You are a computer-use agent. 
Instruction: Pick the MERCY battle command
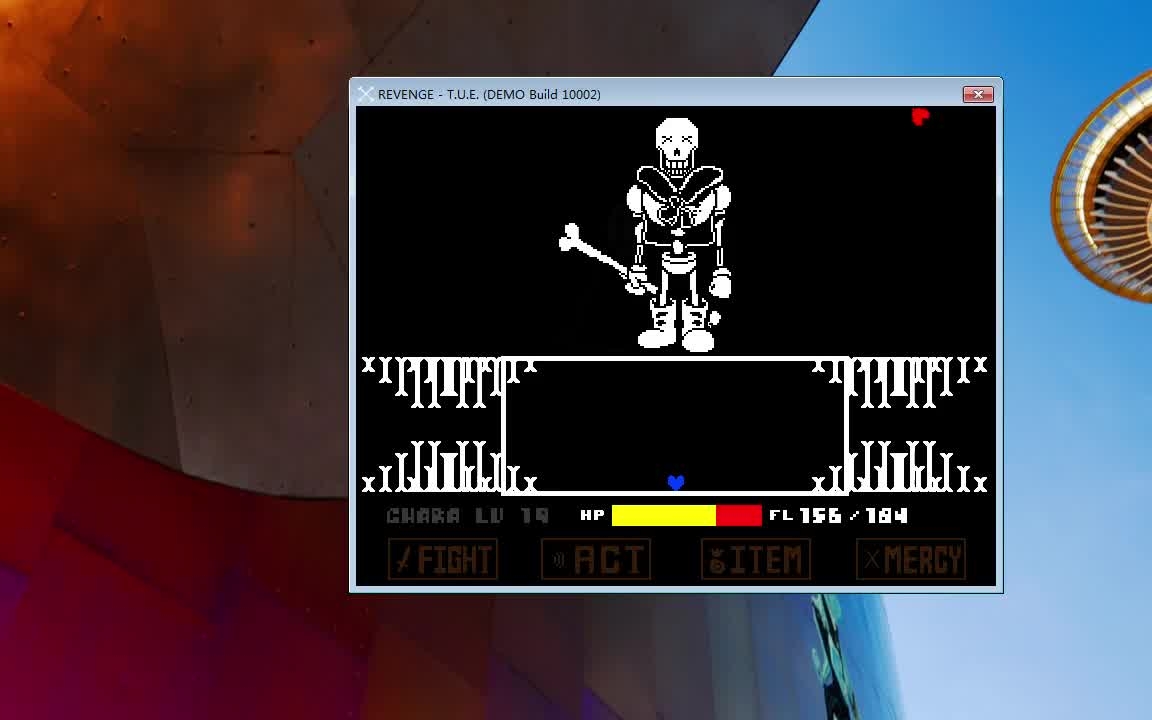[x=911, y=559]
